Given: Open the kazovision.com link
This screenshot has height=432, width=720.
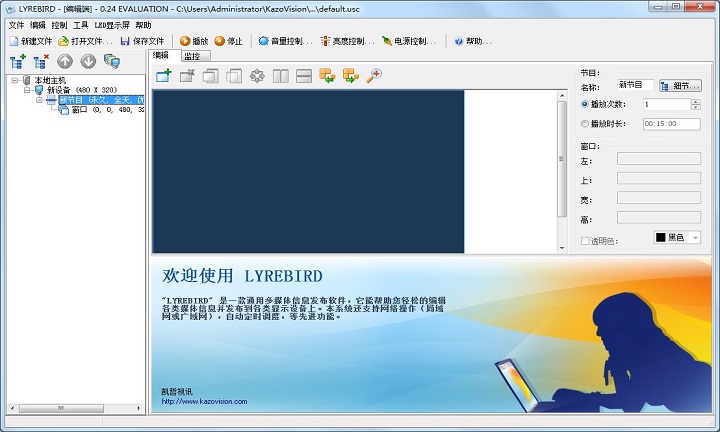Looking at the screenshot, I should click(204, 401).
